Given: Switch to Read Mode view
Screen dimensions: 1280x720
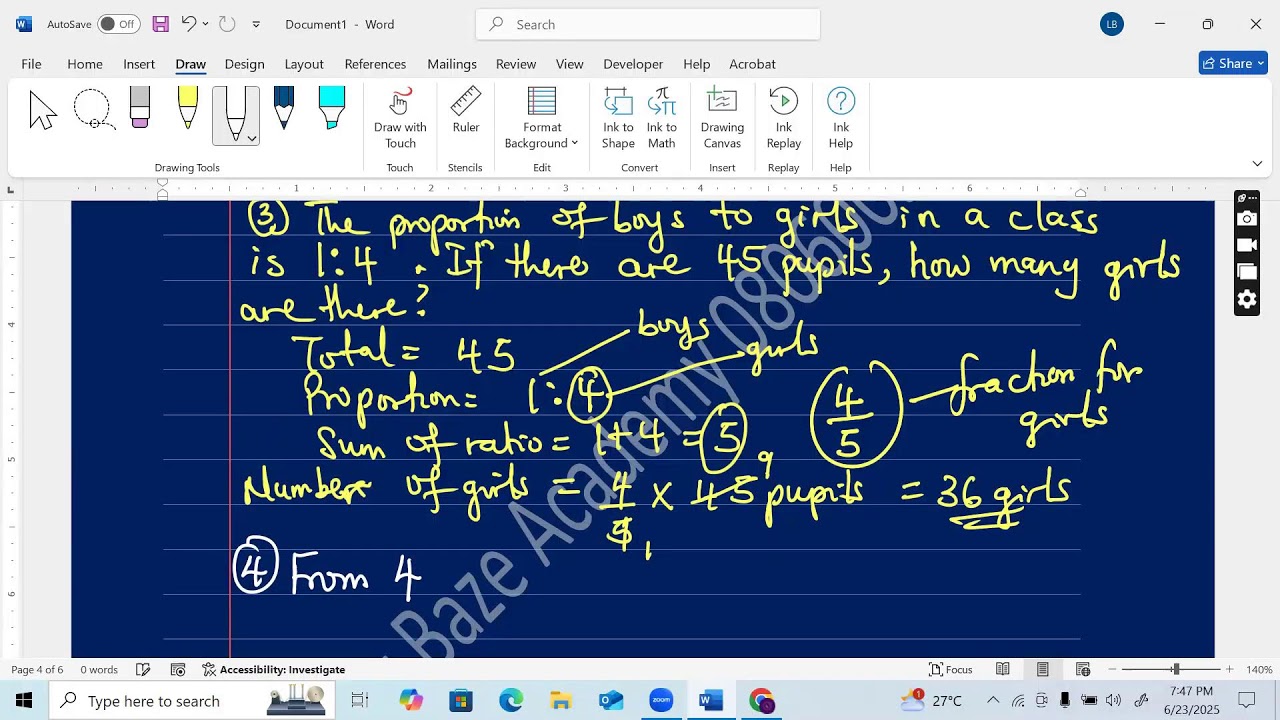Looking at the screenshot, I should [x=1003, y=669].
